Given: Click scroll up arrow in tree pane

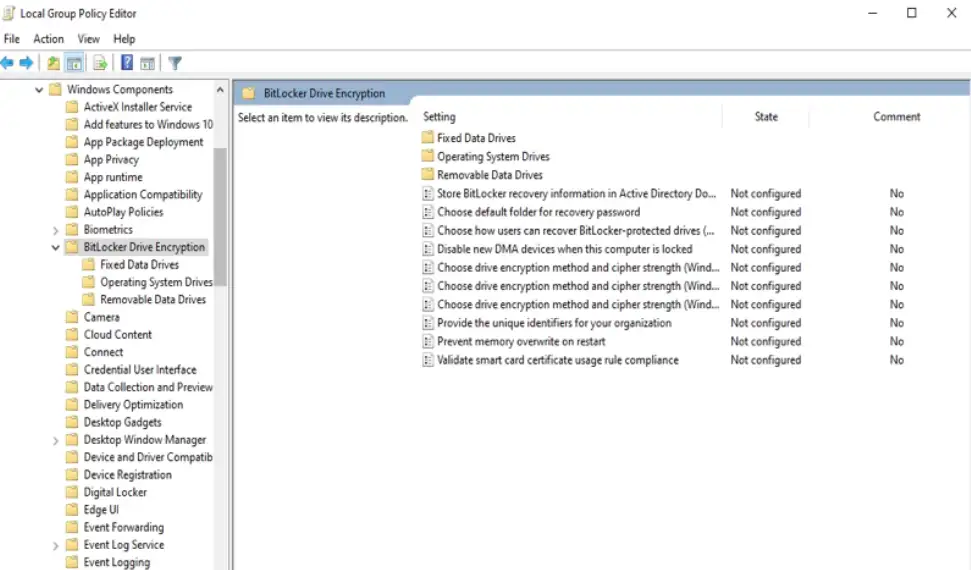Looking at the screenshot, I should (x=220, y=90).
